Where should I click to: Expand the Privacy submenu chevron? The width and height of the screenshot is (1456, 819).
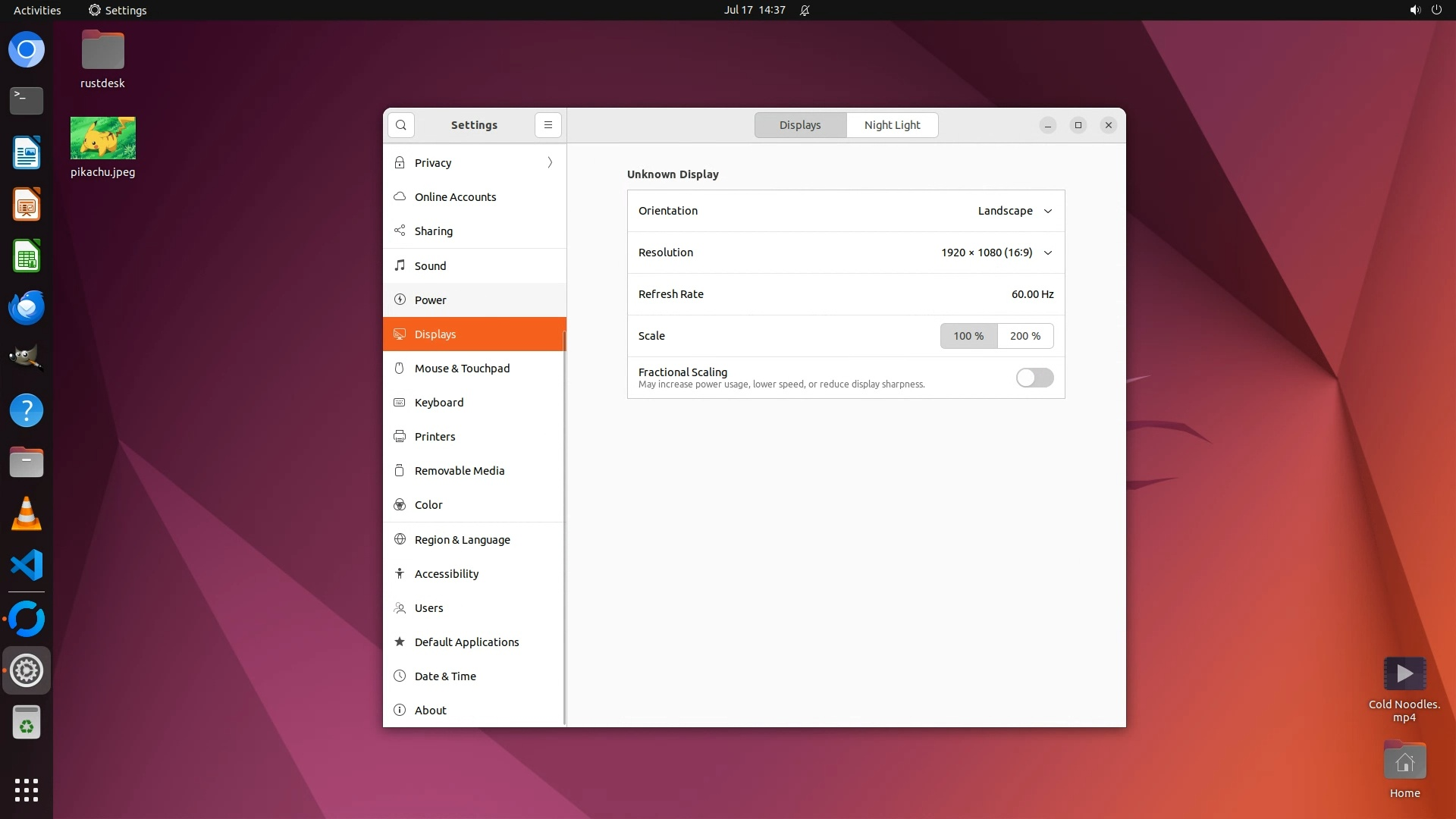pyautogui.click(x=550, y=163)
